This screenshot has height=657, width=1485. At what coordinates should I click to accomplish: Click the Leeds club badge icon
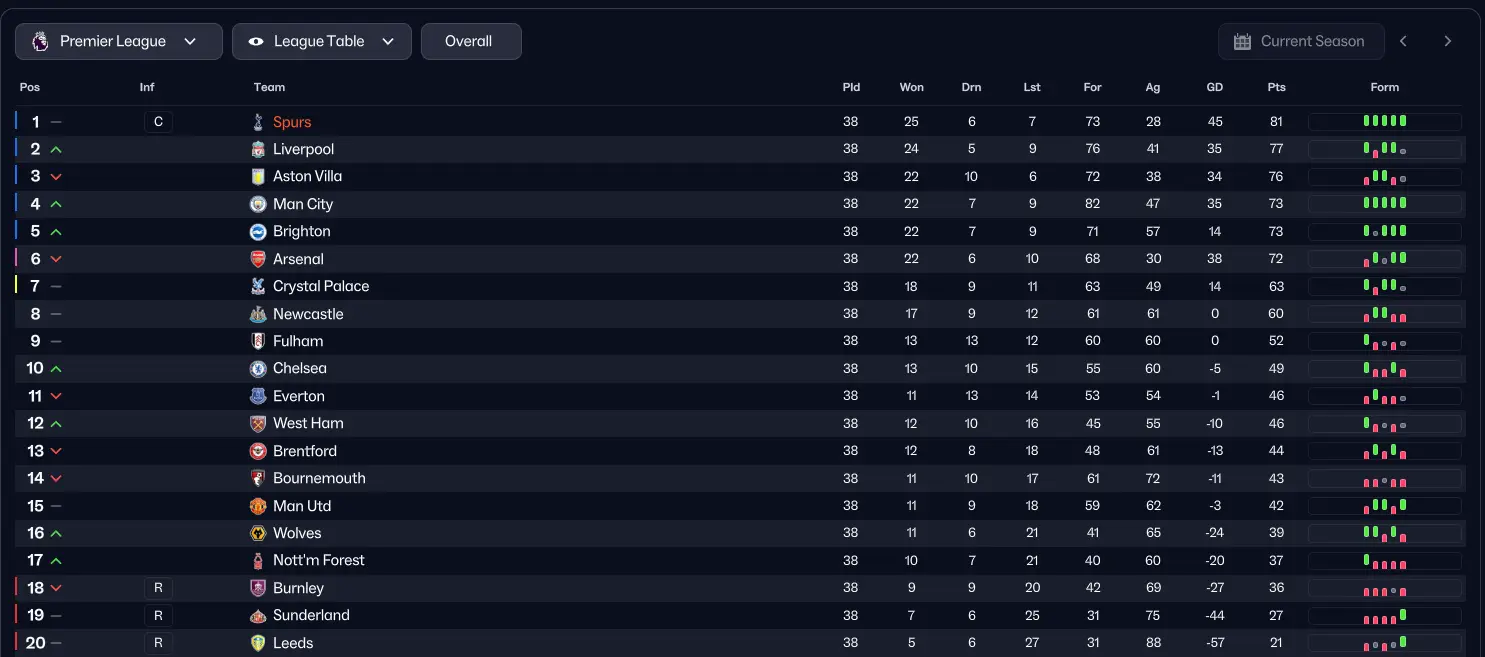point(258,643)
